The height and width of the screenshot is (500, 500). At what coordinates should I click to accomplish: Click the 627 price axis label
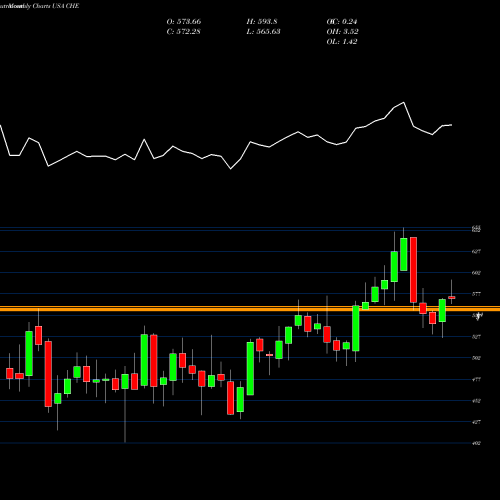476,252
